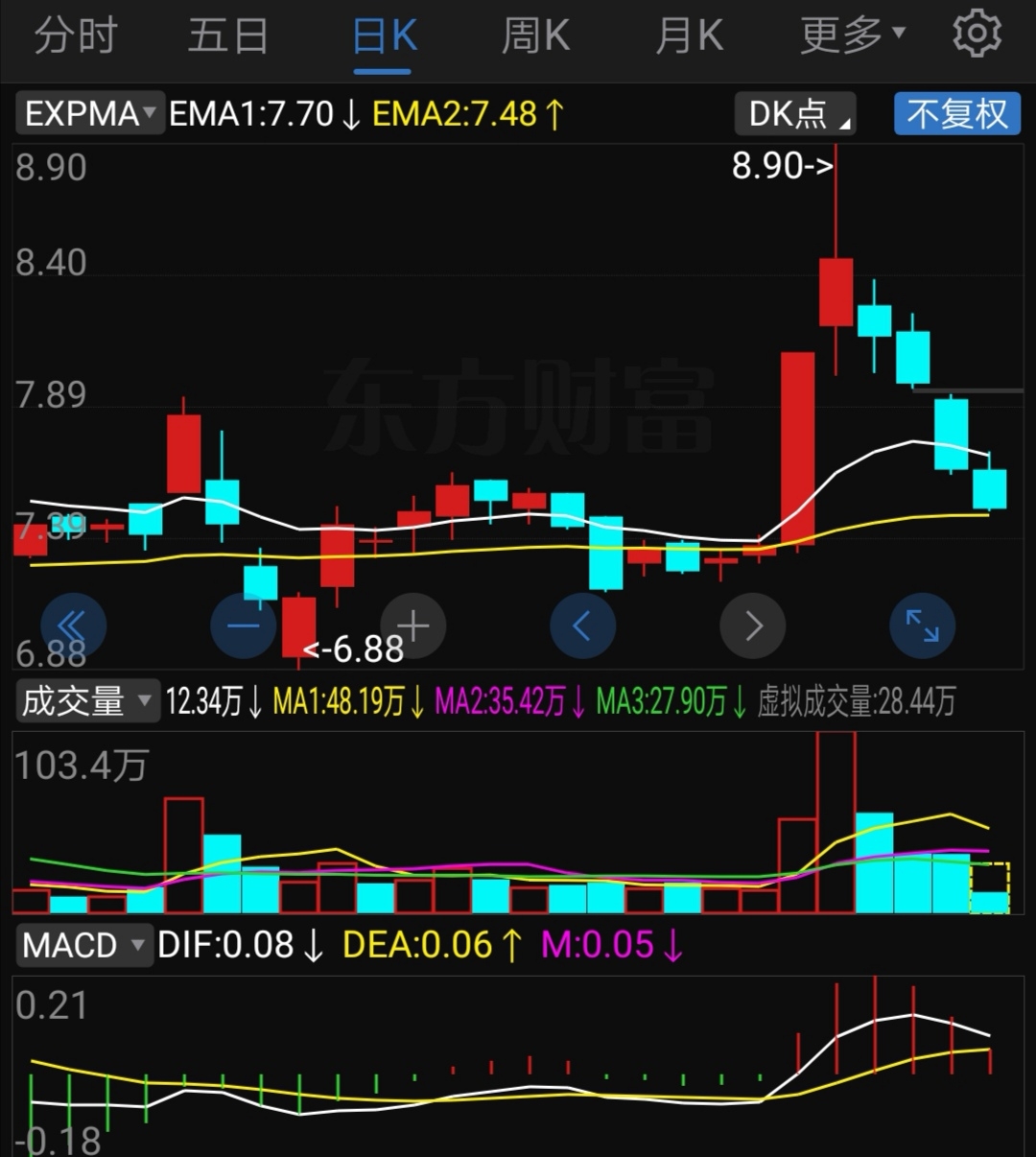Image resolution: width=1036 pixels, height=1157 pixels.
Task: Click the 12.34万 volume figure
Action: coord(215,701)
